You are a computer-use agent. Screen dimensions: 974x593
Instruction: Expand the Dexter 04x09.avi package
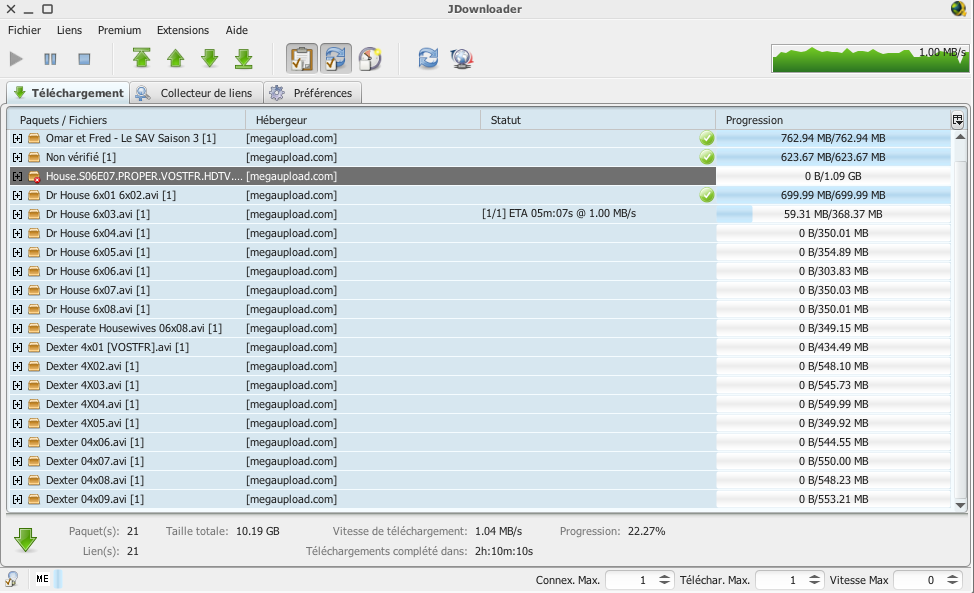(x=17, y=499)
